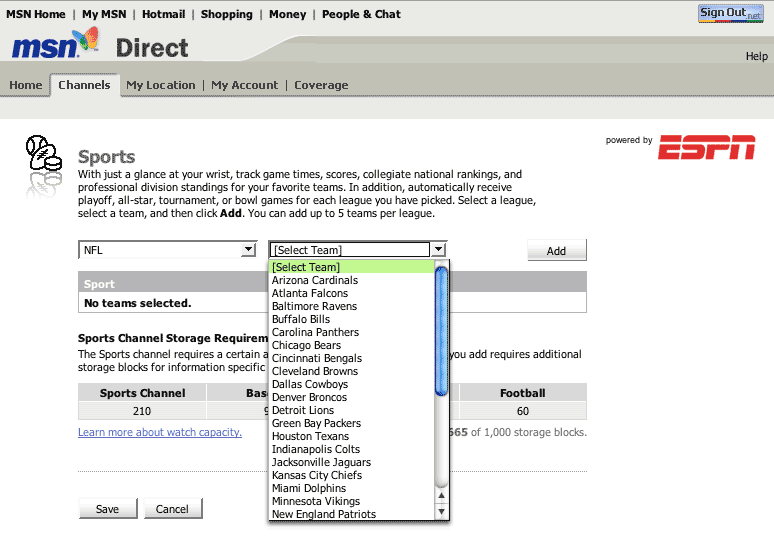The image size is (774, 558).
Task: Choose Detroit Lions from the list
Action: 352,410
